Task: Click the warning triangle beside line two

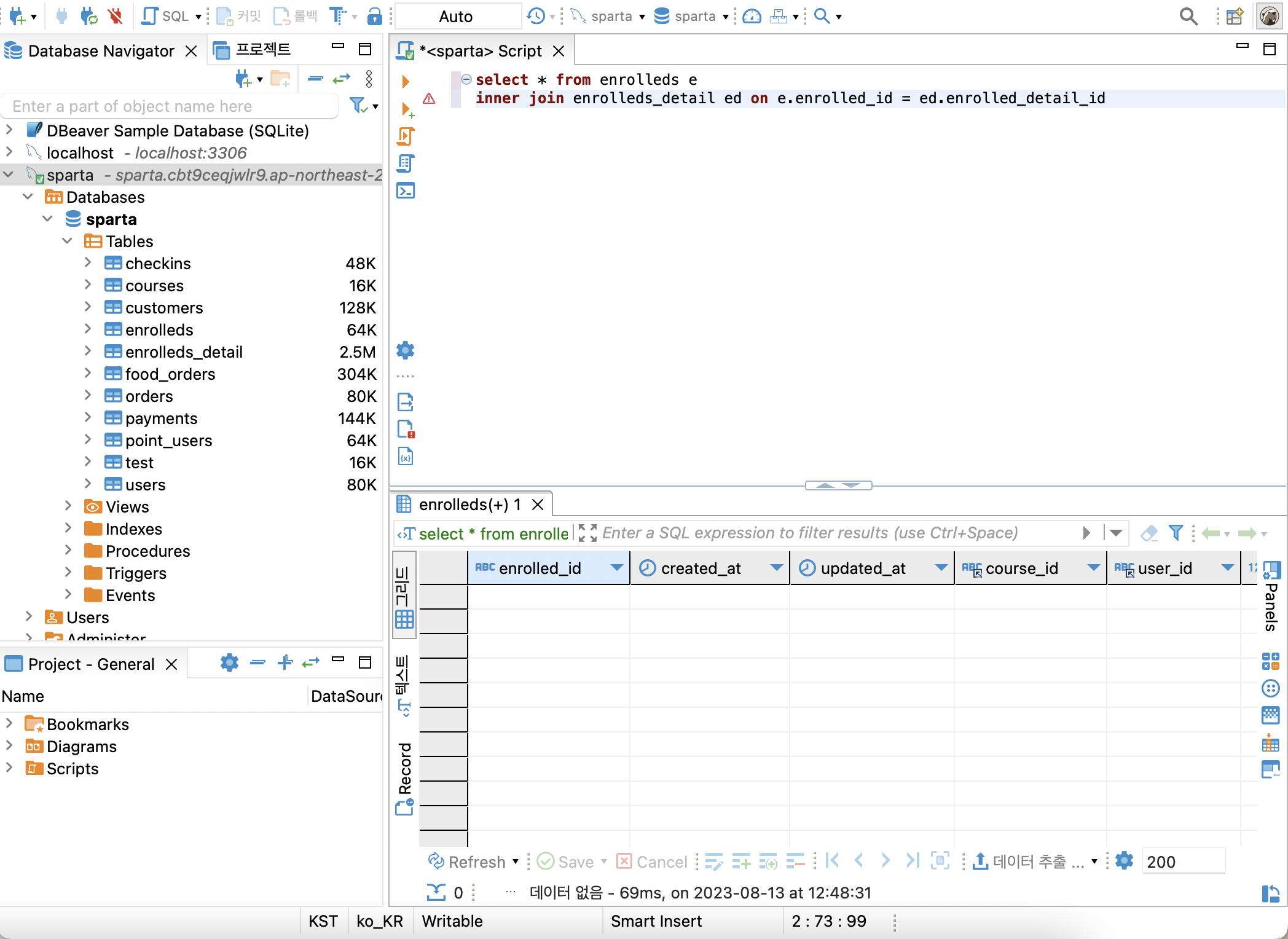Action: pyautogui.click(x=429, y=98)
